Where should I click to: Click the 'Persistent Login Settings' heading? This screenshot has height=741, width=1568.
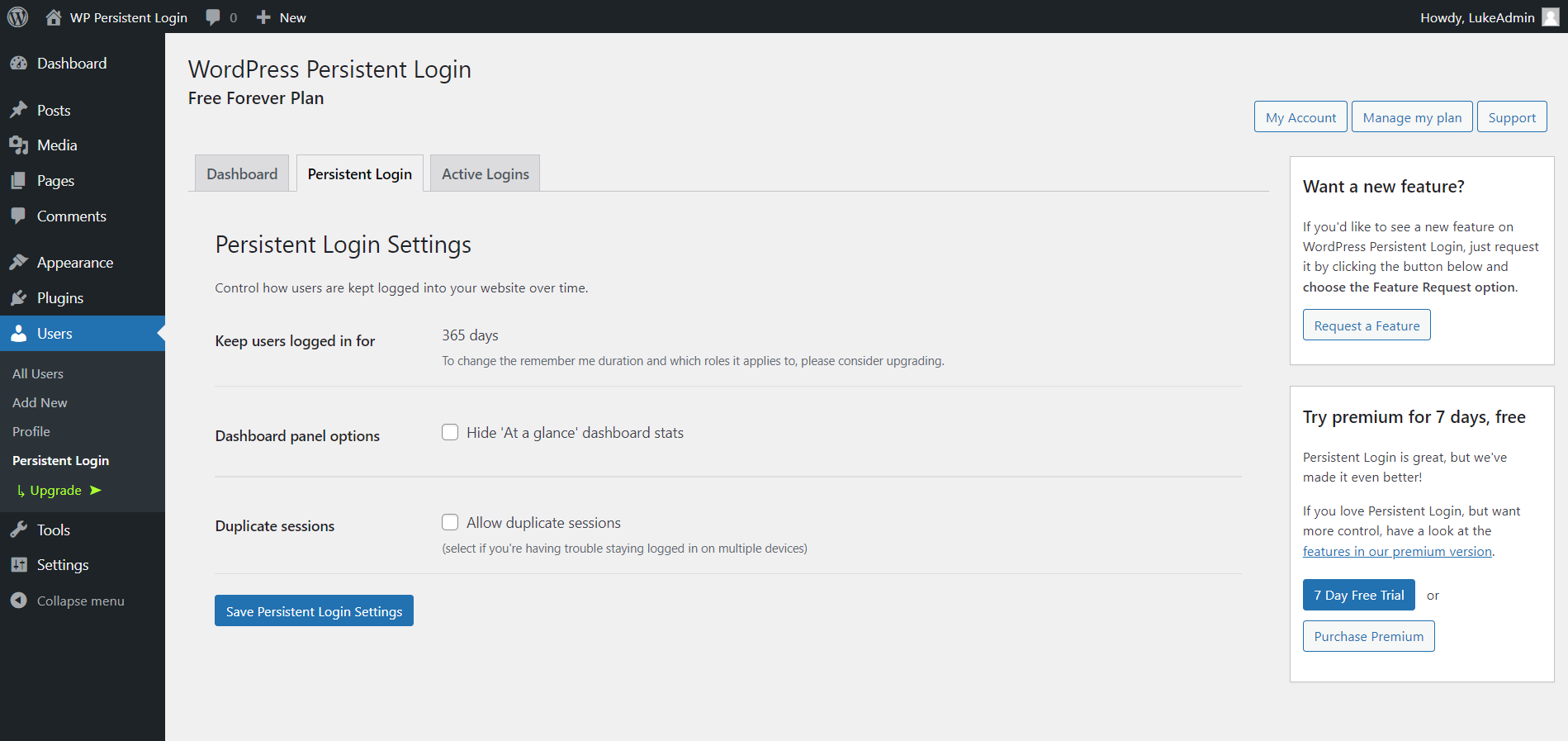tap(343, 245)
